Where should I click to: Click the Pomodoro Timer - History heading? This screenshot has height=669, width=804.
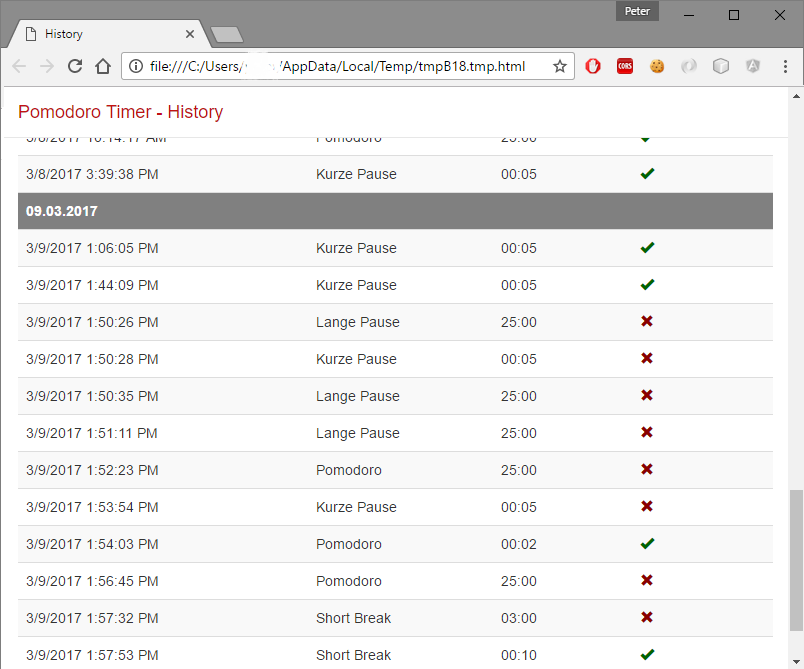click(120, 112)
